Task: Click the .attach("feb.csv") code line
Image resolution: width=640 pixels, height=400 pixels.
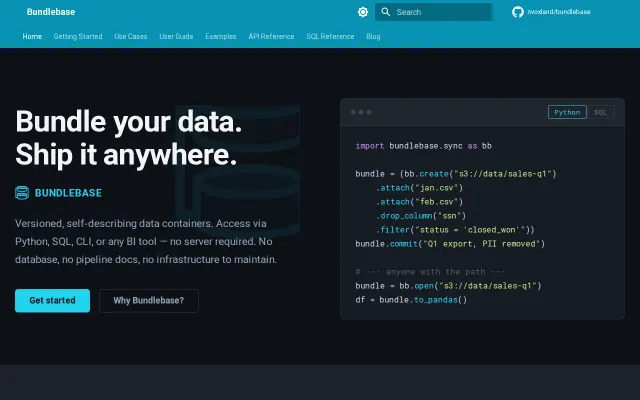Action: (419, 202)
